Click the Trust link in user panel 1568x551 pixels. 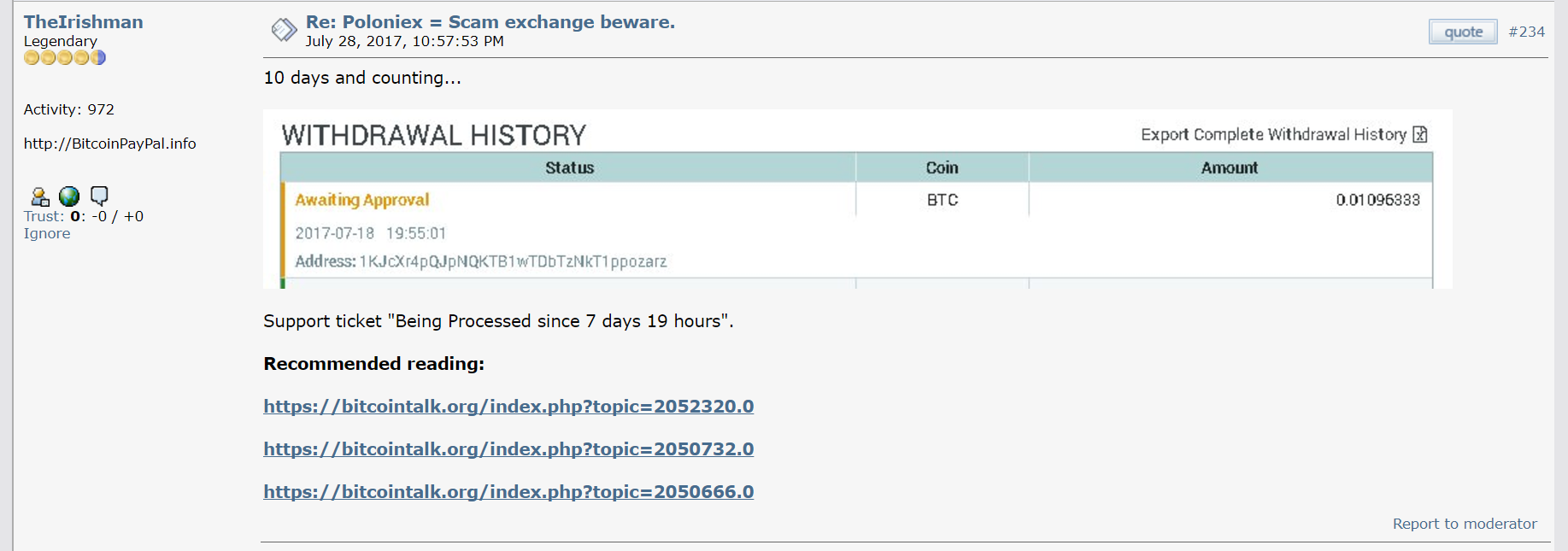click(44, 216)
